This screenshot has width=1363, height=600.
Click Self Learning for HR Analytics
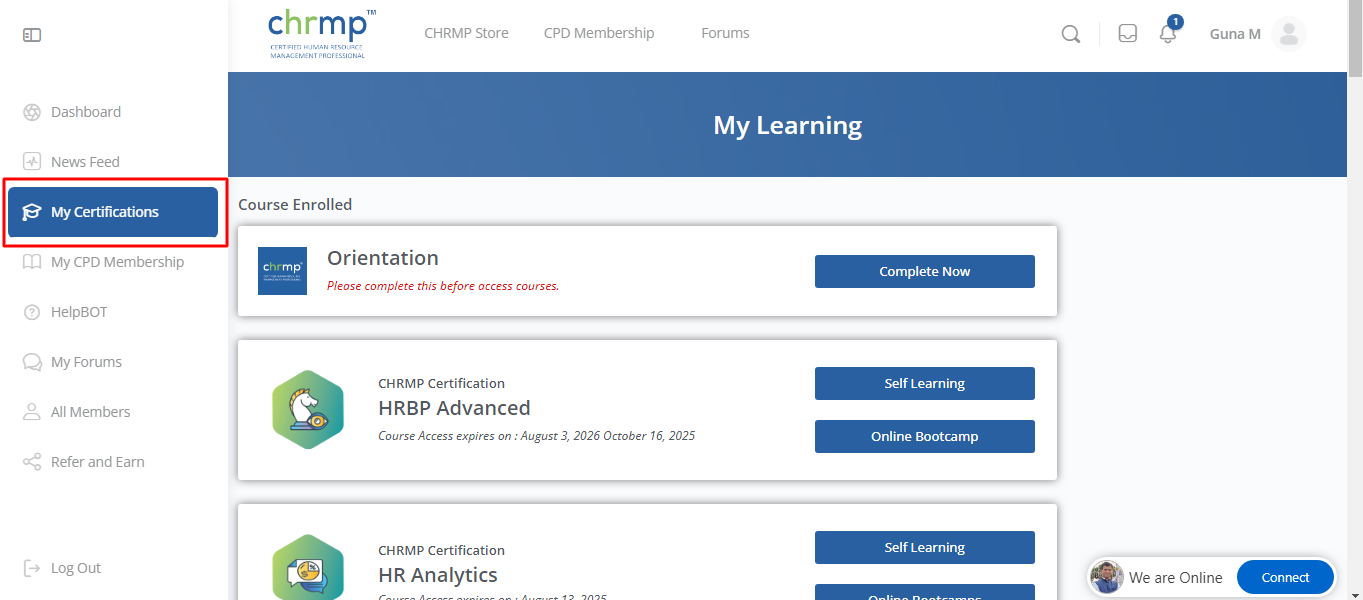coord(925,547)
